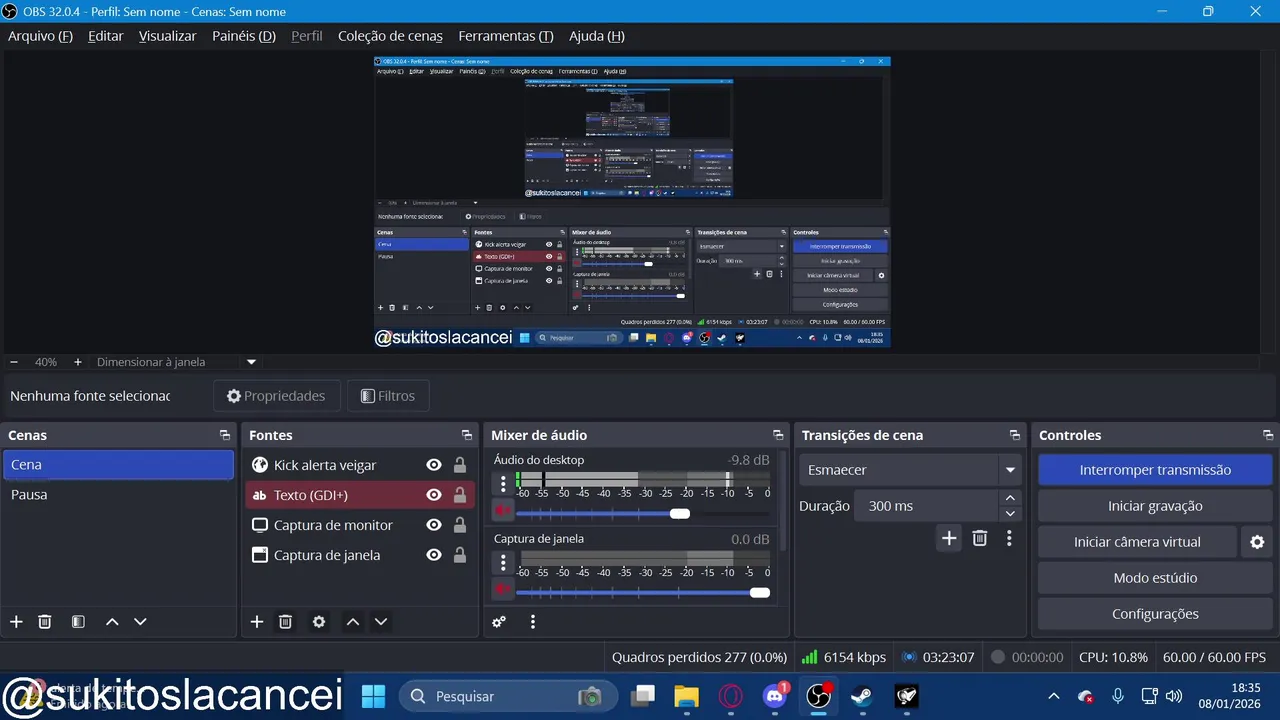Remove selected source with trash icon
This screenshot has width=1280, height=720.
tap(285, 622)
